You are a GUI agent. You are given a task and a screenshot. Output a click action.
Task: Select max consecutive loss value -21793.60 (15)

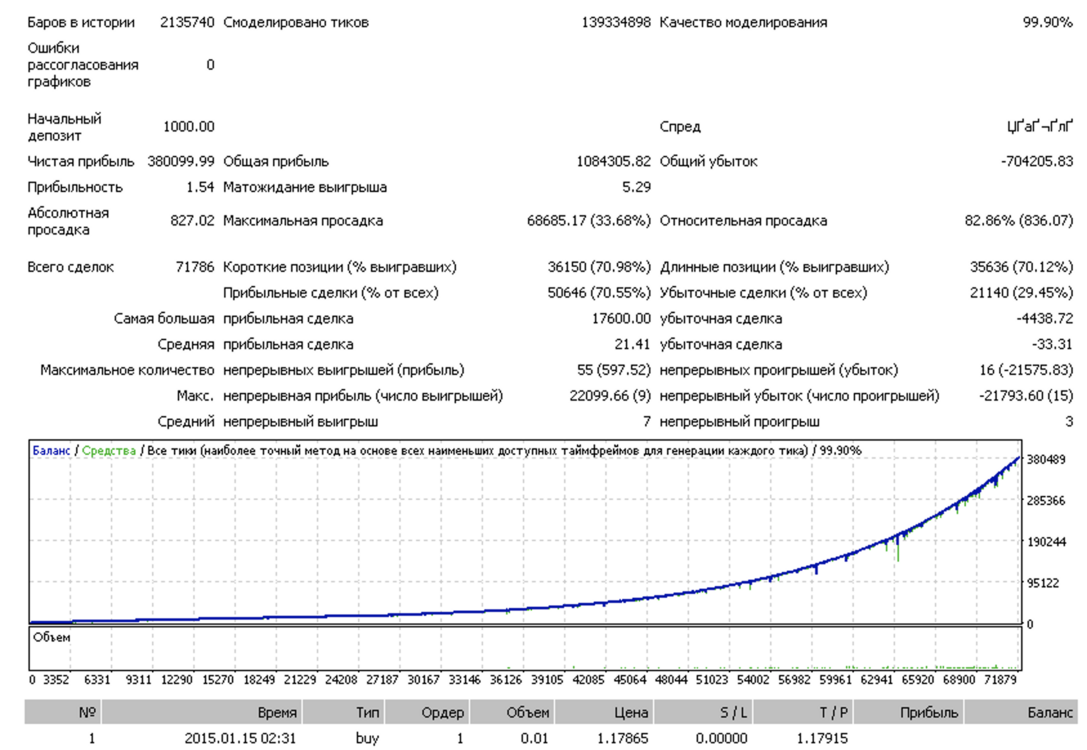(x=1026, y=396)
